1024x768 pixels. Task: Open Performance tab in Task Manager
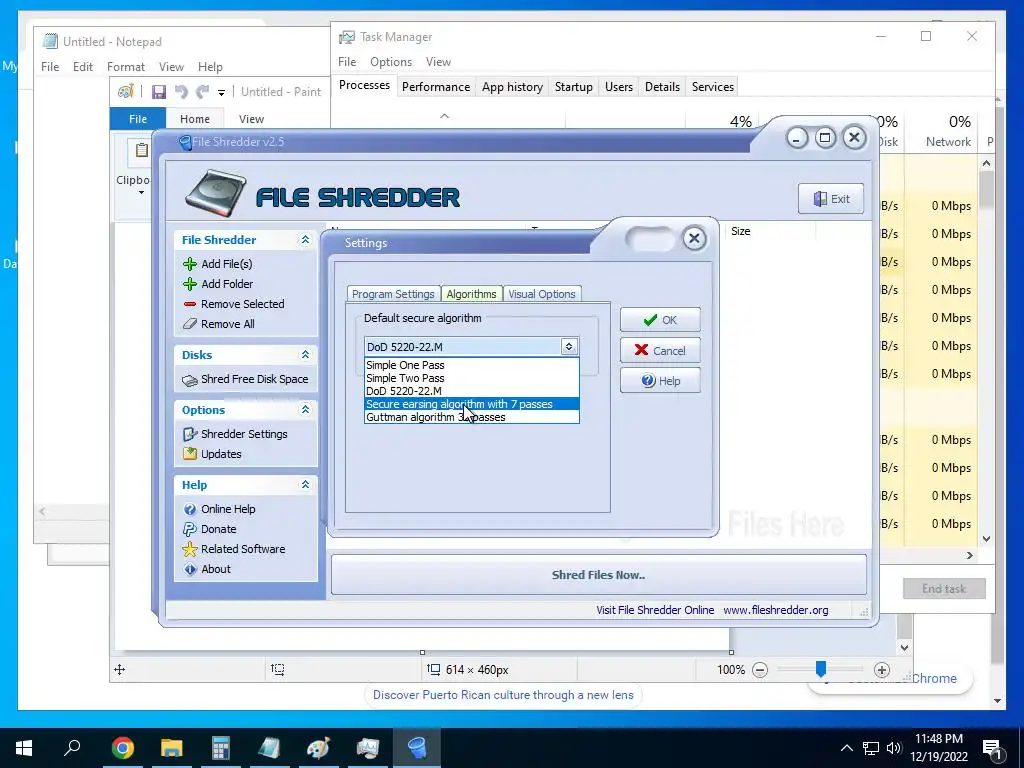pyautogui.click(x=436, y=87)
